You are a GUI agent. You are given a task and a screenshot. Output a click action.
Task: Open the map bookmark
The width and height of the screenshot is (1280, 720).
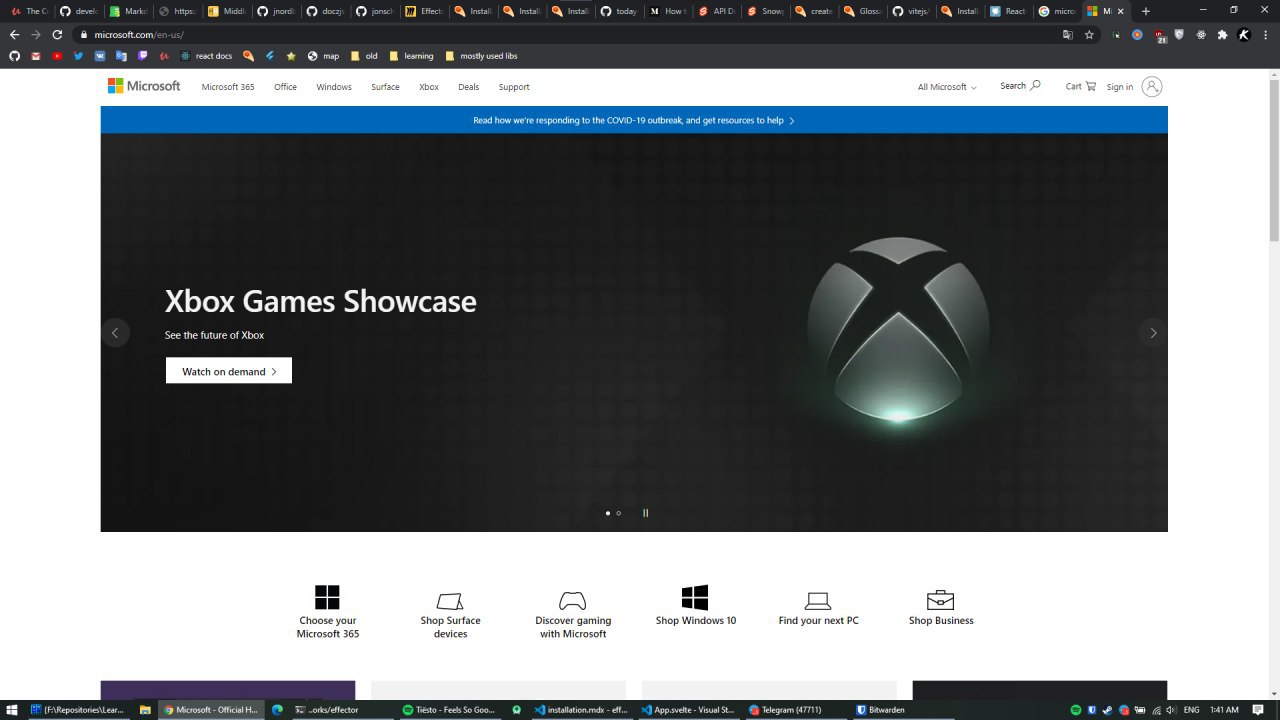[x=323, y=56]
